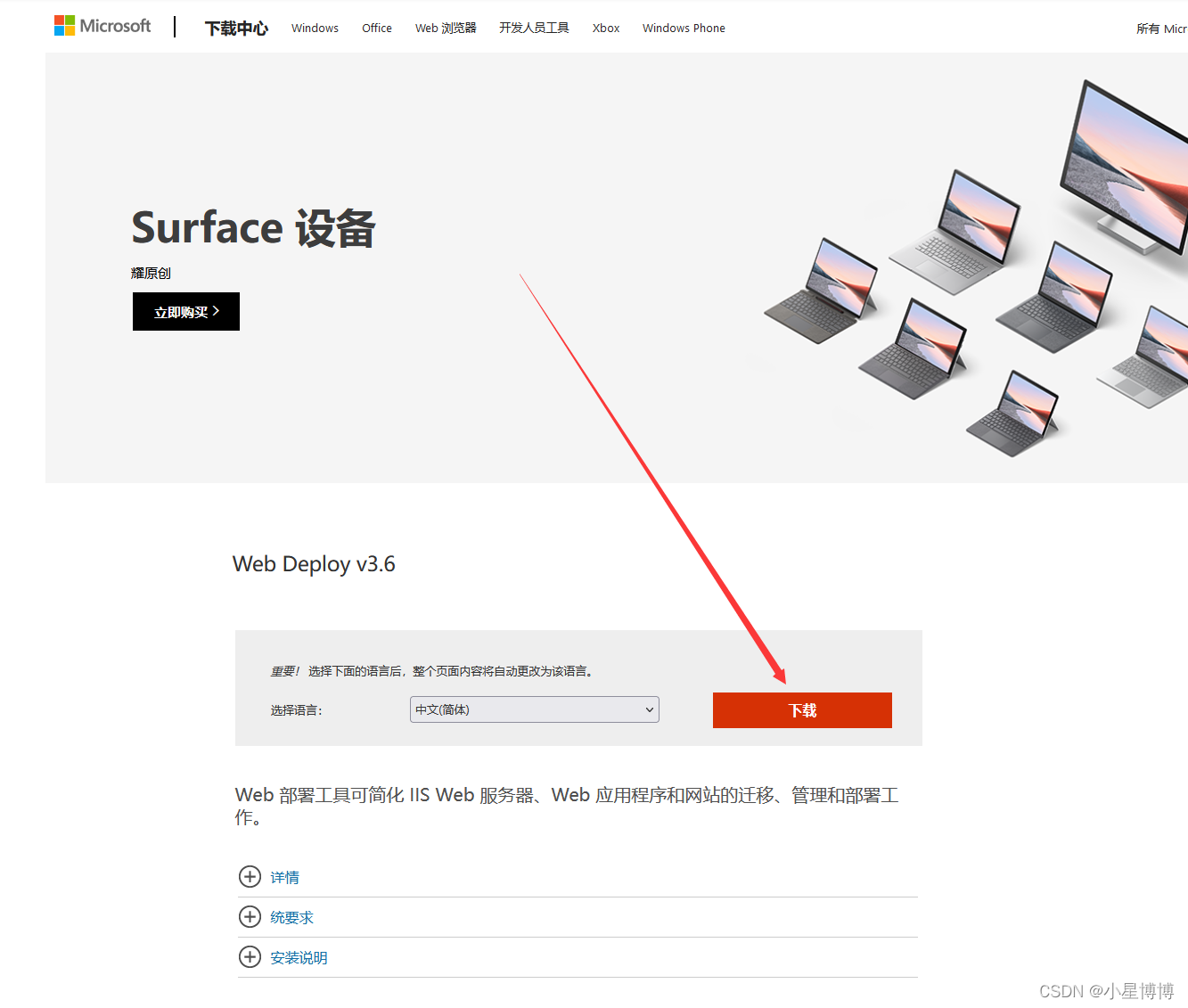Open the Windows menu item

pyautogui.click(x=315, y=29)
